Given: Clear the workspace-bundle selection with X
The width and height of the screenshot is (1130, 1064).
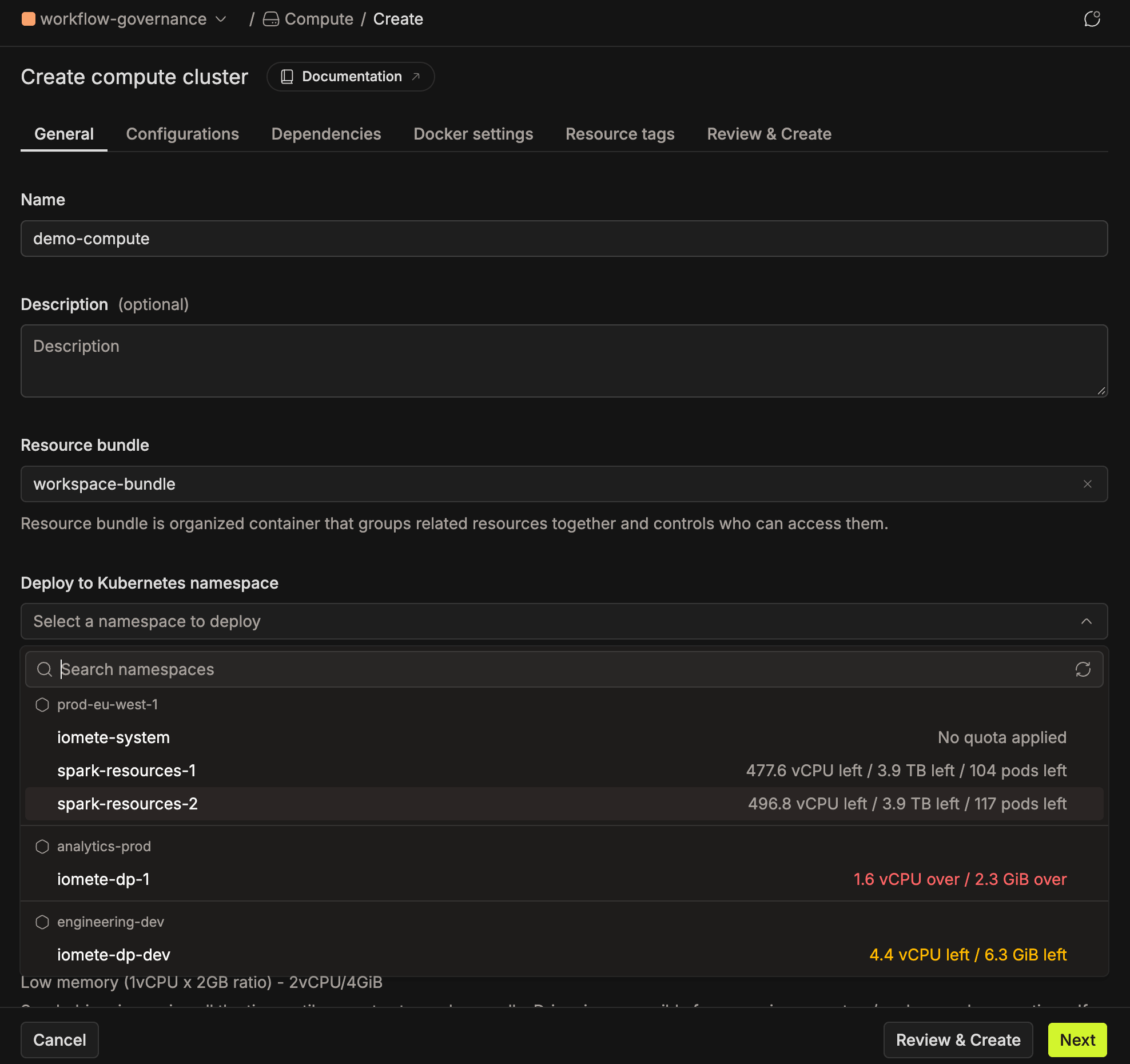Looking at the screenshot, I should [x=1087, y=484].
